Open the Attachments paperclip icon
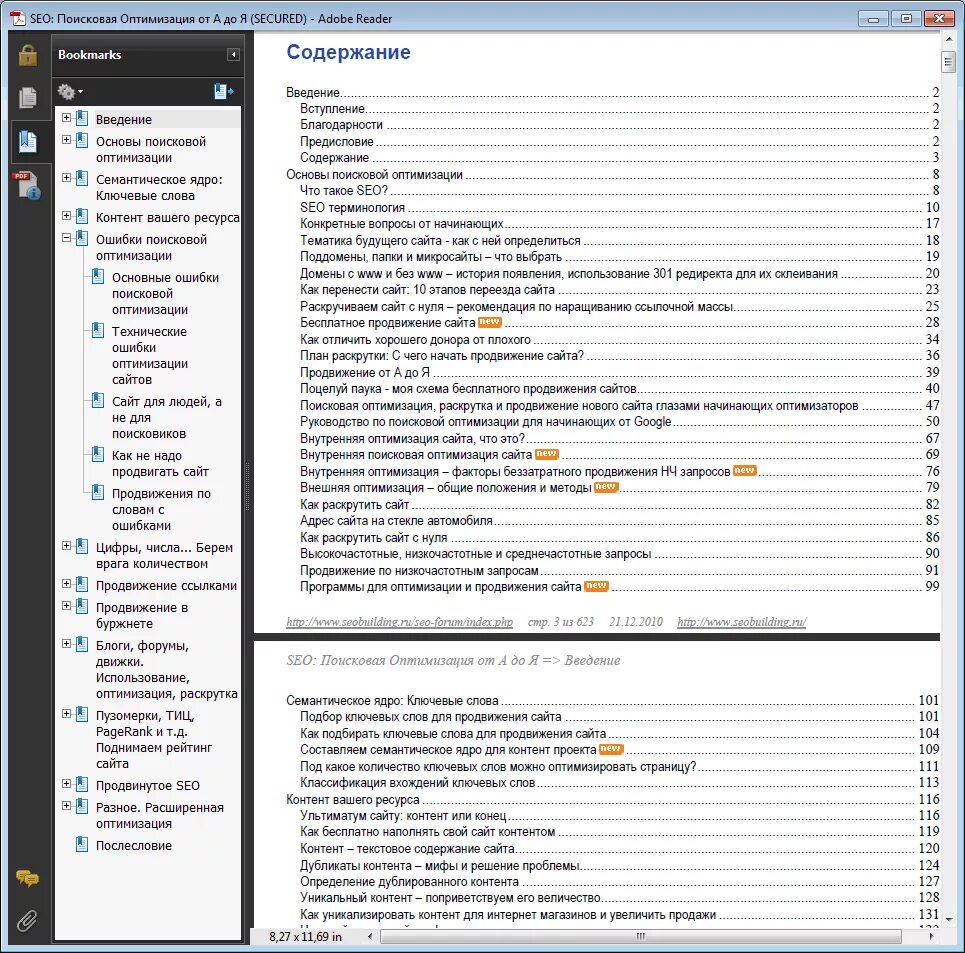Screen dimensions: 965x953 click(27, 920)
